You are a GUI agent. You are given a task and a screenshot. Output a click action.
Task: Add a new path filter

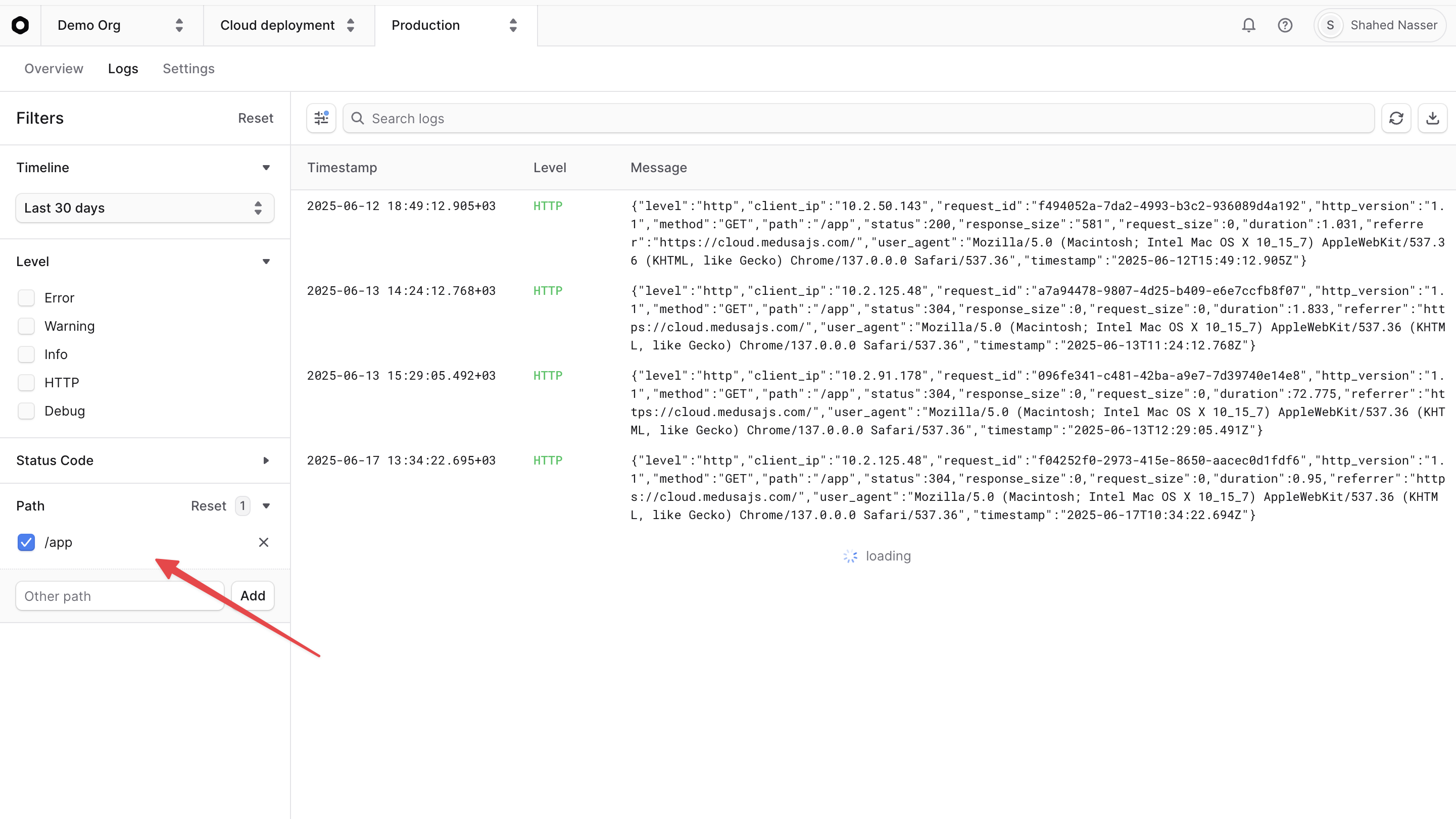(252, 595)
